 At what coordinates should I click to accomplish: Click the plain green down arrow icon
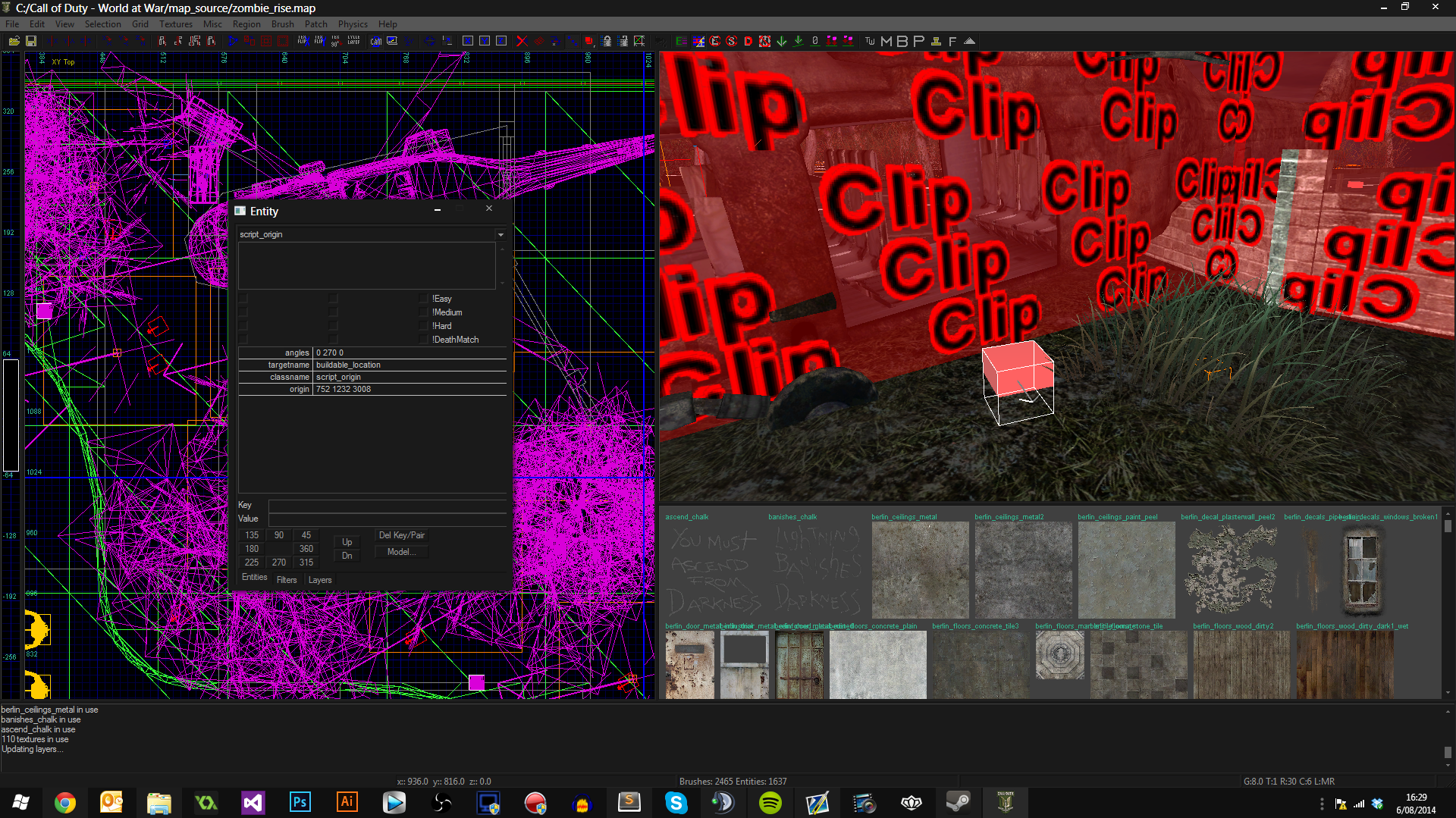[781, 41]
